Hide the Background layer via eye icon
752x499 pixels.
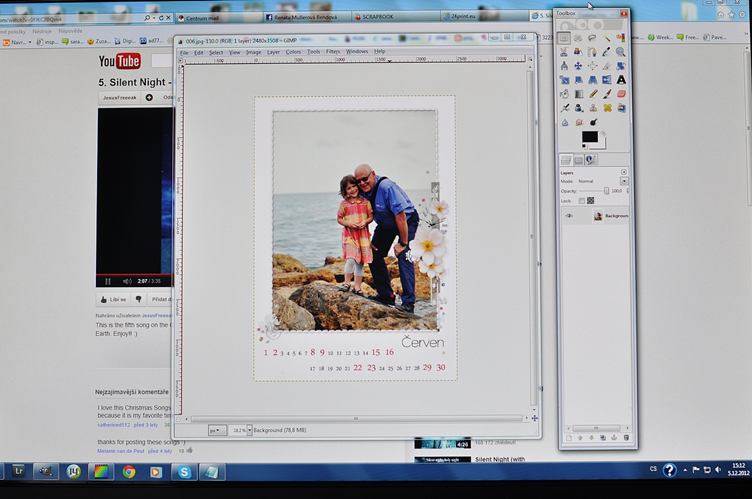[569, 216]
